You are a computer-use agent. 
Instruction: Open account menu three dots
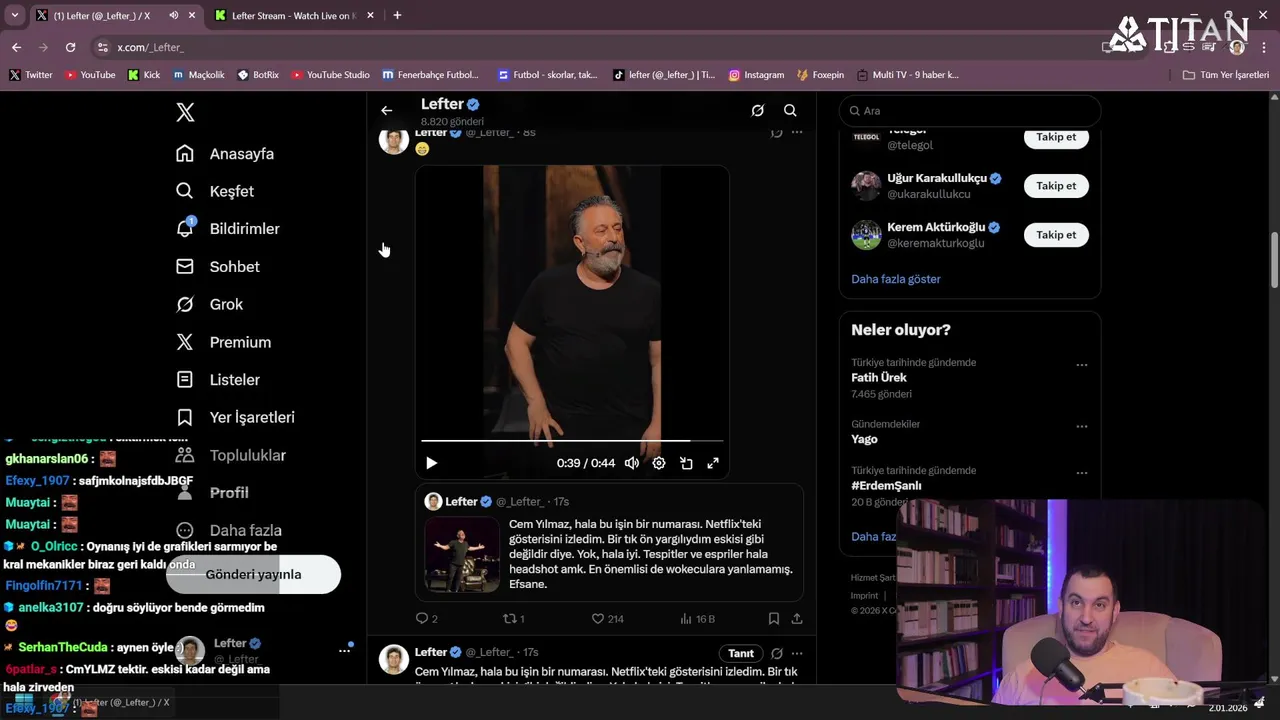pyautogui.click(x=344, y=651)
